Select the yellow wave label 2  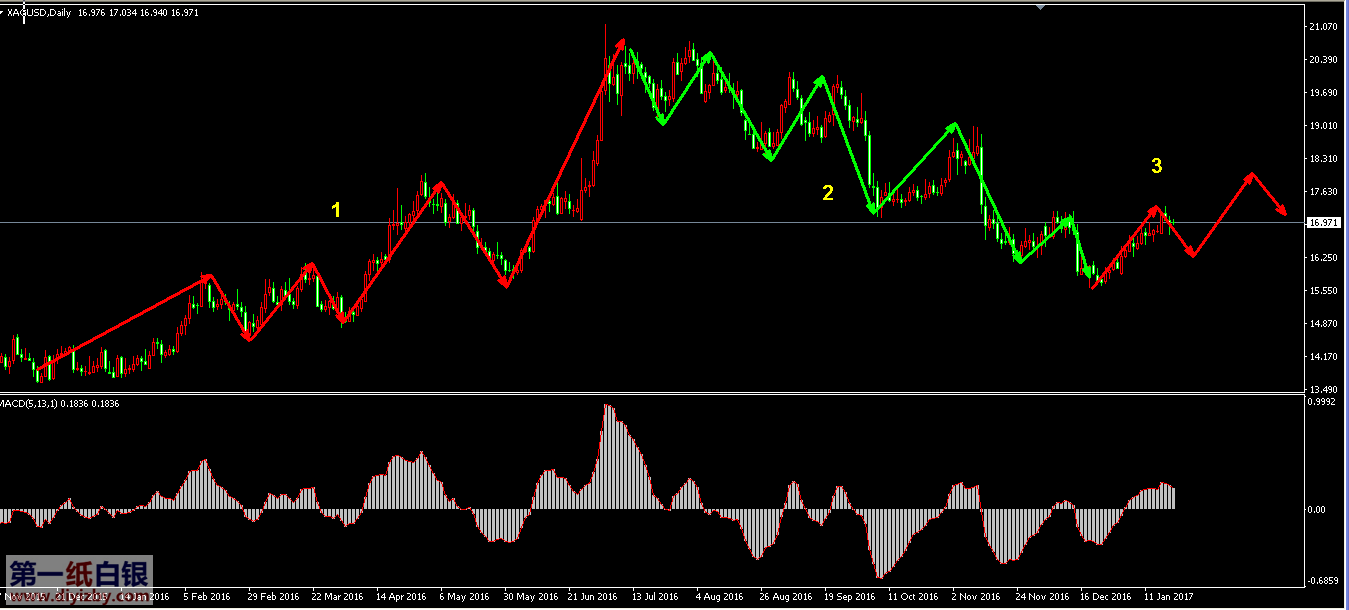[827, 193]
